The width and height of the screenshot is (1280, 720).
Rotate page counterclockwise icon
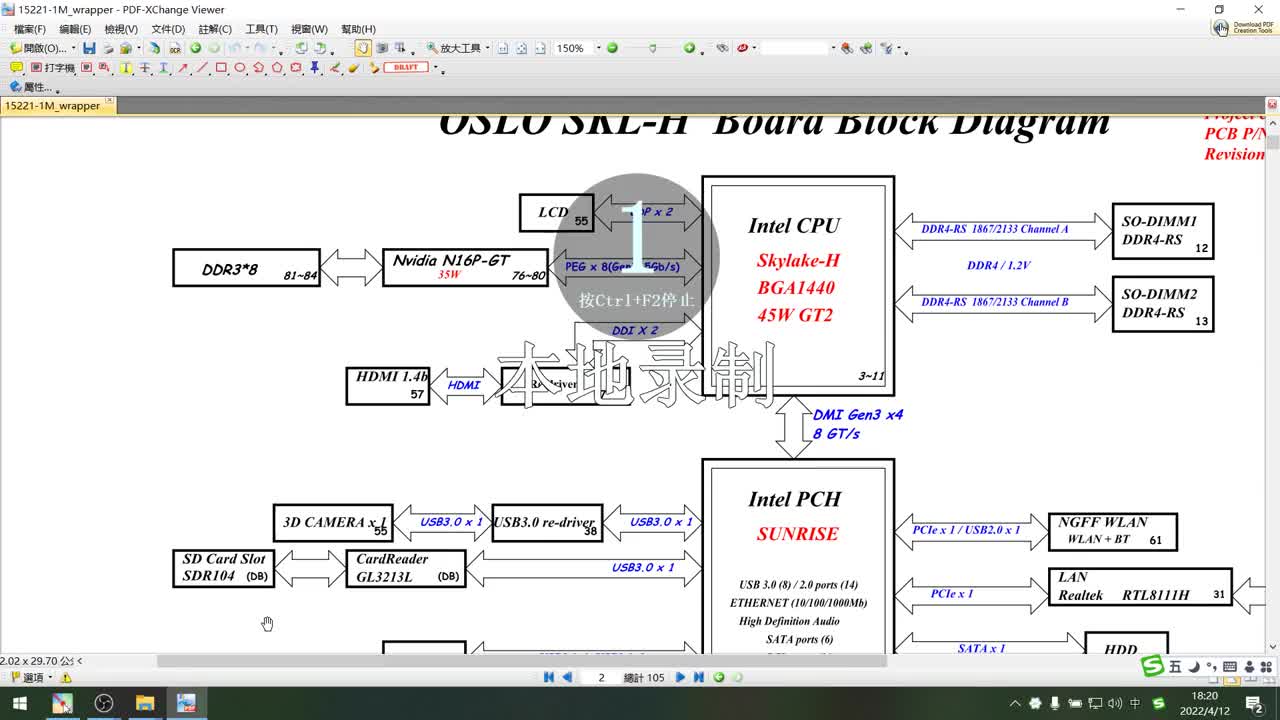(x=300, y=48)
